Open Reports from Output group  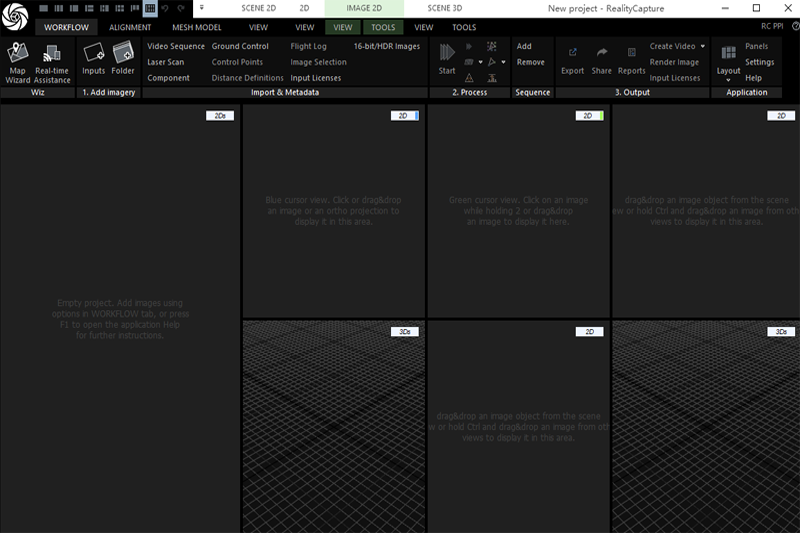(632, 59)
